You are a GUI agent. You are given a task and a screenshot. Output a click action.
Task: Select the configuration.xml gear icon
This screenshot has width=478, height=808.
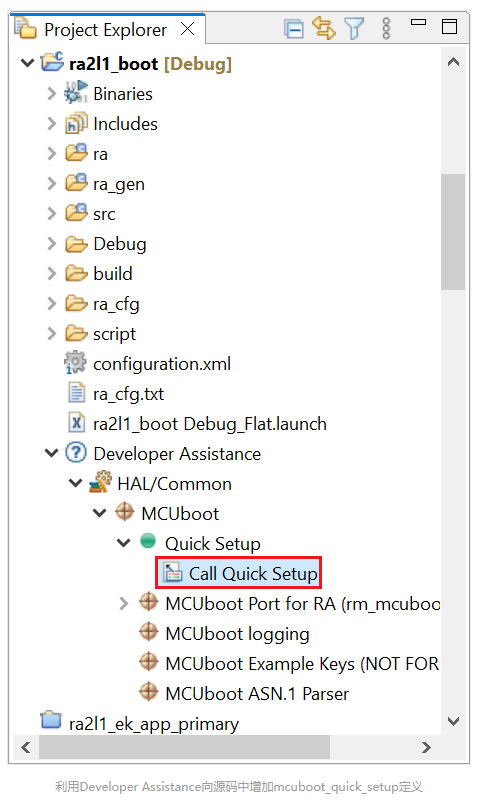coord(75,363)
